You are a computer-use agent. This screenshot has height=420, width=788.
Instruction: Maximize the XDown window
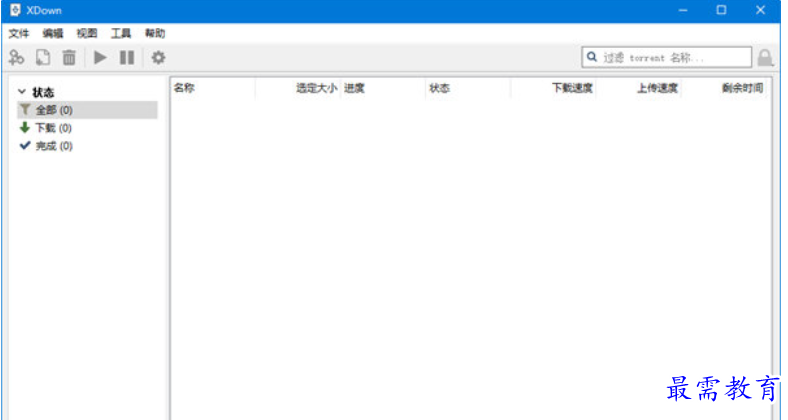721,10
